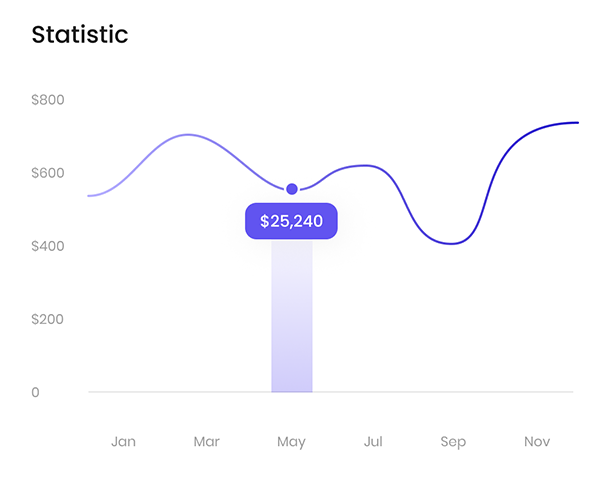Select the Nov month label
602x478 pixels.
point(537,442)
